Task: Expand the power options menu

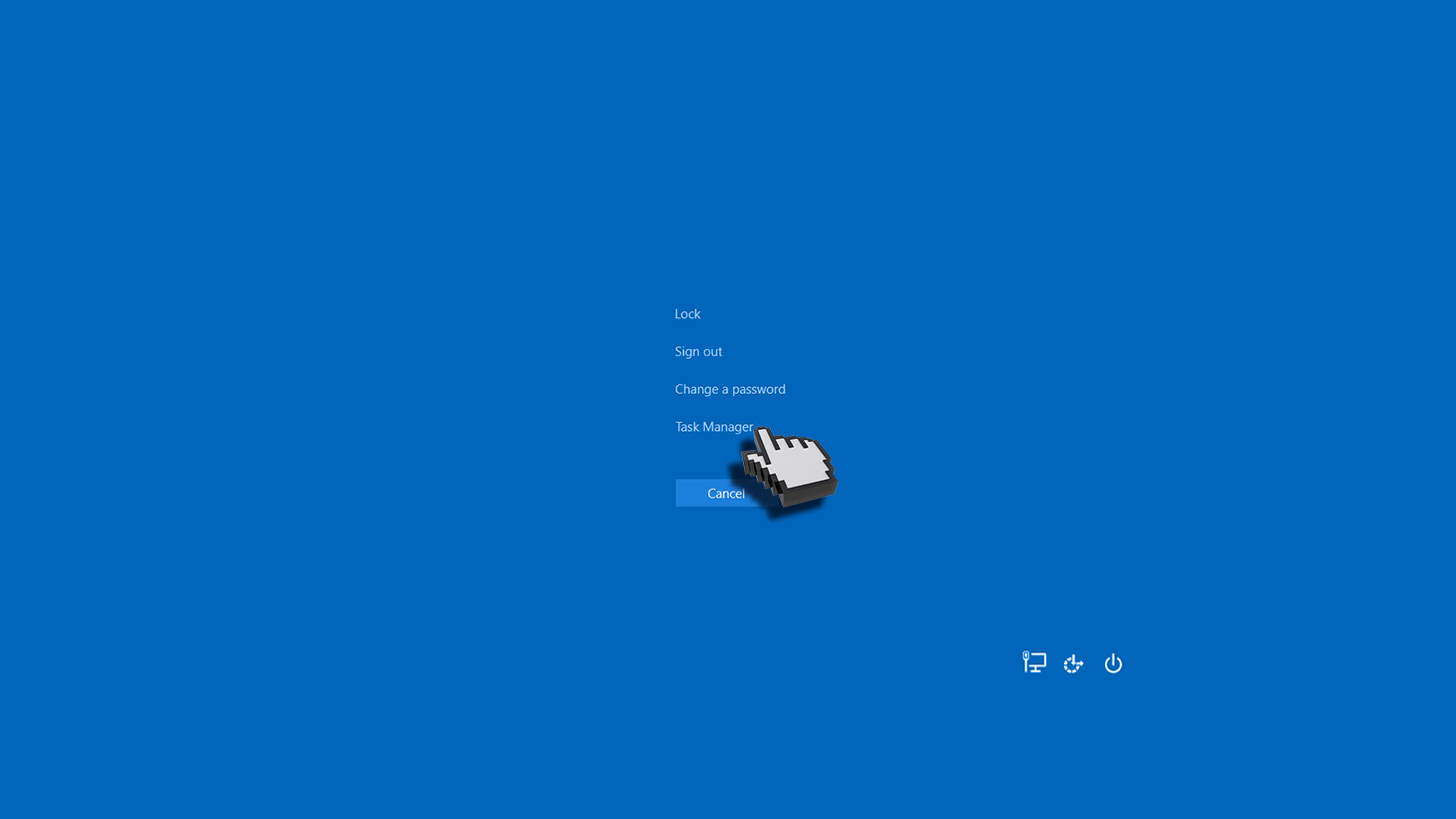Action: 1113,663
